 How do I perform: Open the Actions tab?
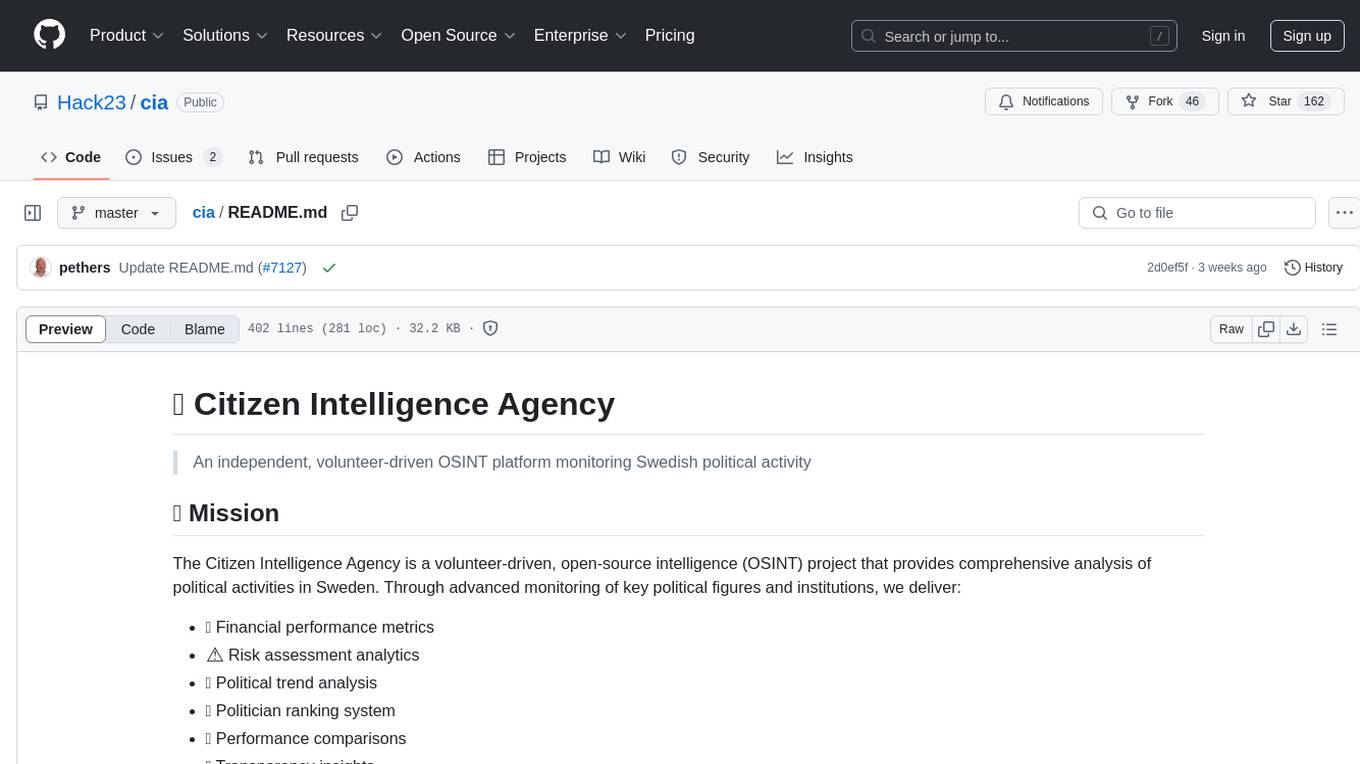tap(423, 157)
